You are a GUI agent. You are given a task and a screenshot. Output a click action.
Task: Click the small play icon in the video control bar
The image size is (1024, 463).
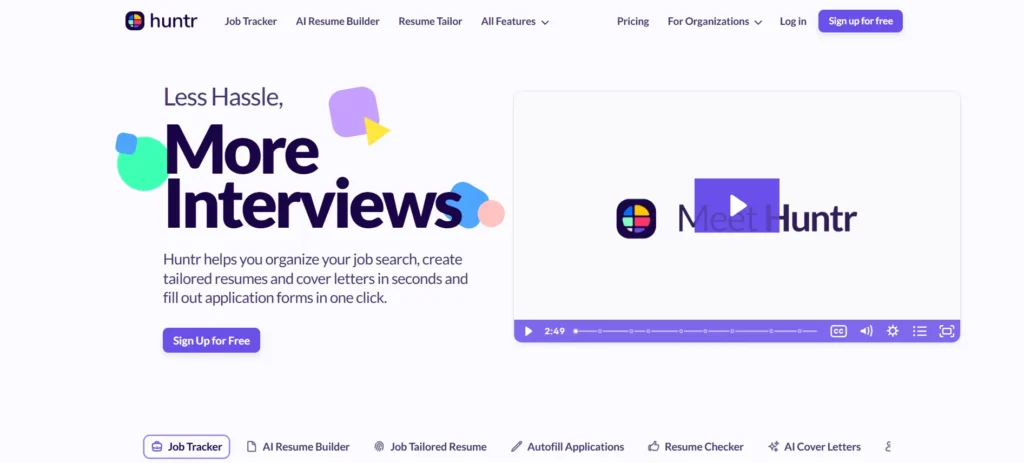[x=528, y=331]
